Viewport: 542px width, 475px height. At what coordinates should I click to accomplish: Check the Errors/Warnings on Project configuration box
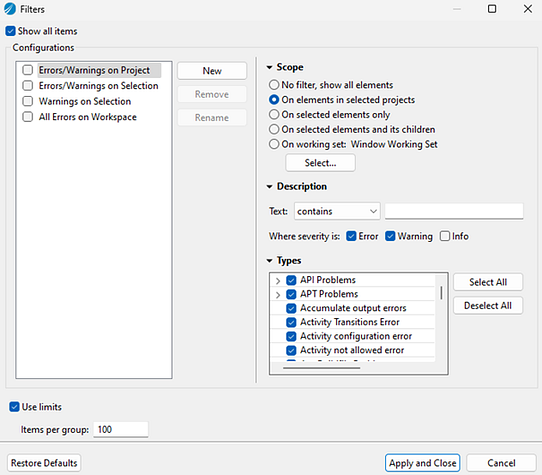point(28,70)
